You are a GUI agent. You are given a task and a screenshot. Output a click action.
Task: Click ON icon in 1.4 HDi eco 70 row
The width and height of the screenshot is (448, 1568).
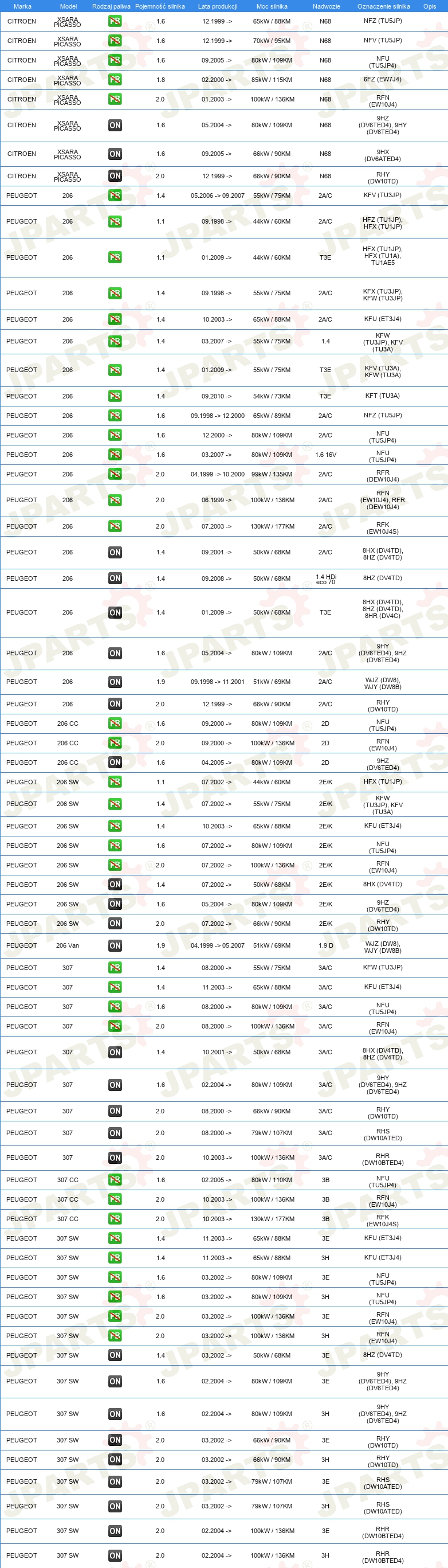coord(115,579)
